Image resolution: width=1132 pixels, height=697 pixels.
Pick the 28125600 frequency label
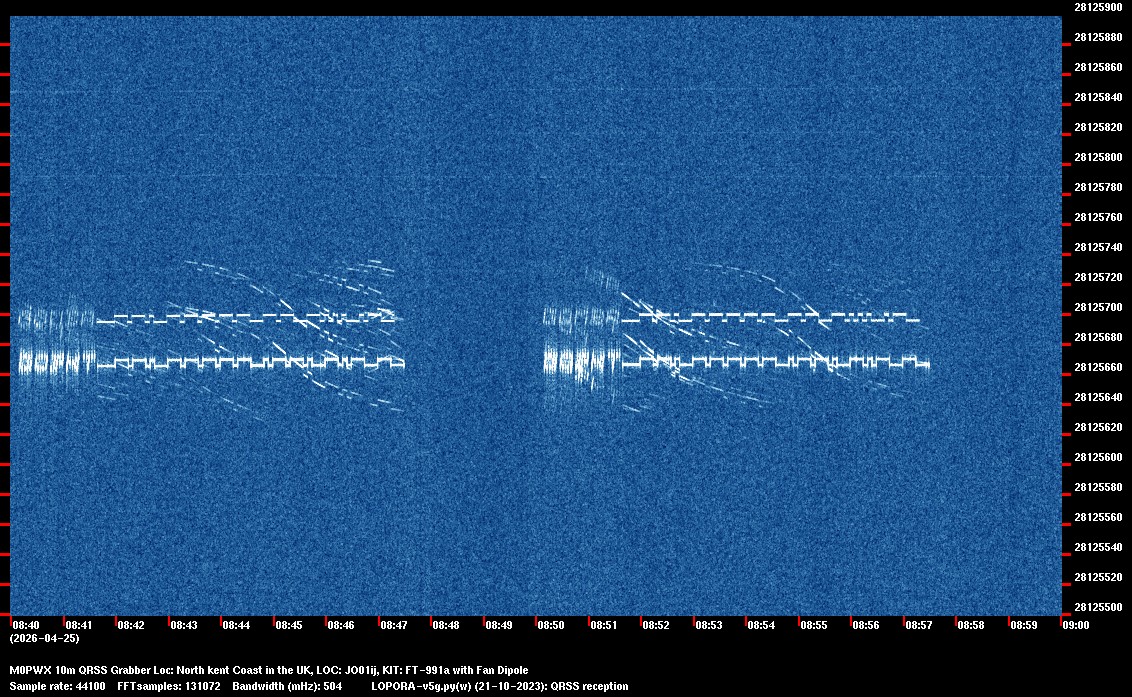pyautogui.click(x=1098, y=457)
